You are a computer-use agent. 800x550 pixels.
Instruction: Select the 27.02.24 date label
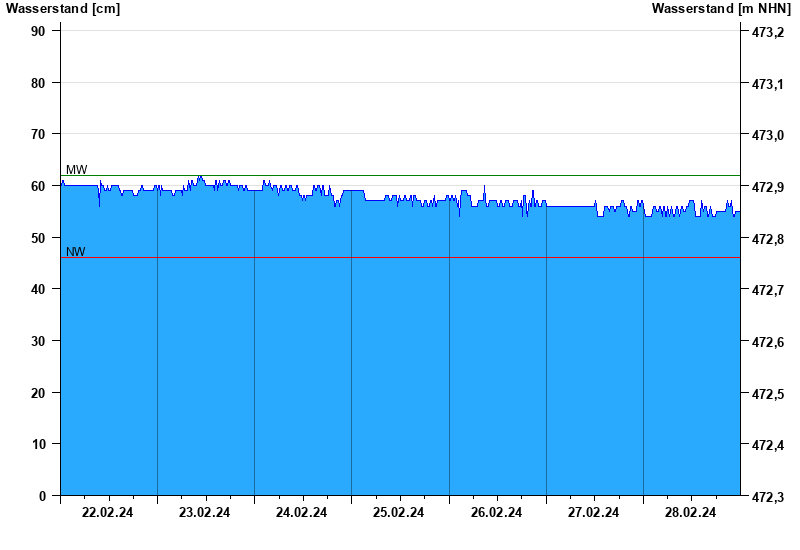tap(593, 512)
